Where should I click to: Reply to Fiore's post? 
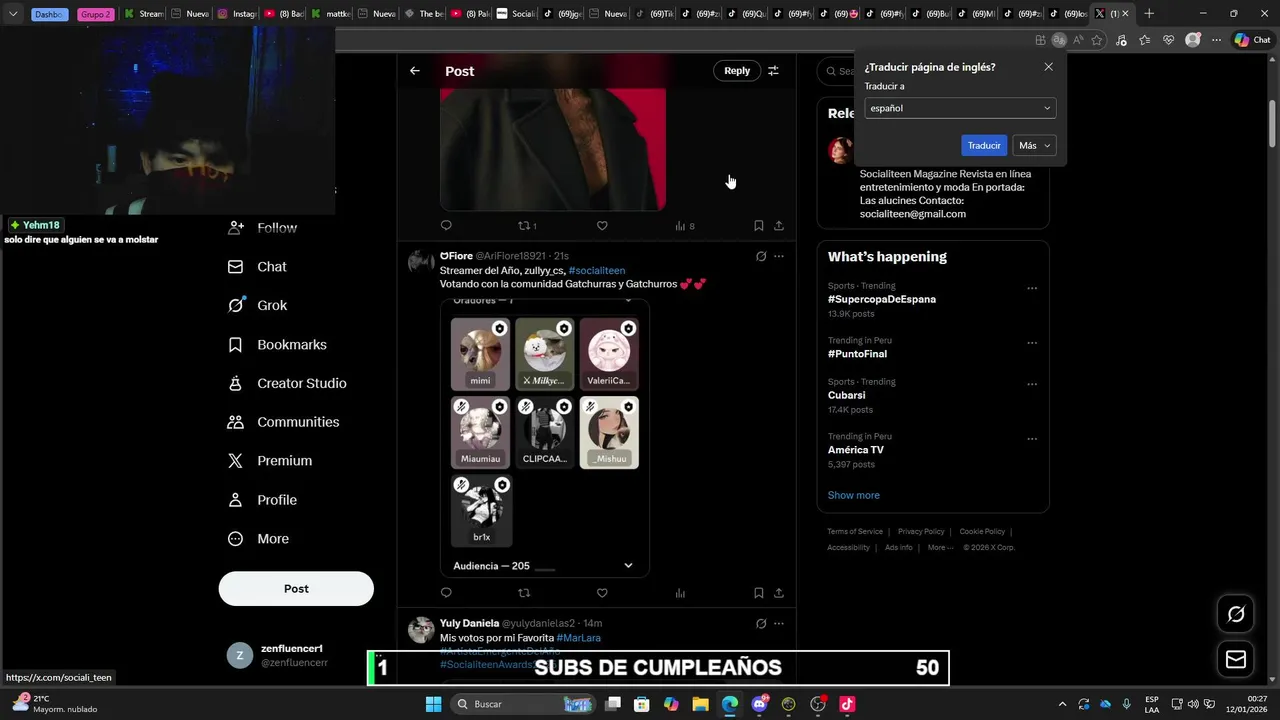(446, 593)
